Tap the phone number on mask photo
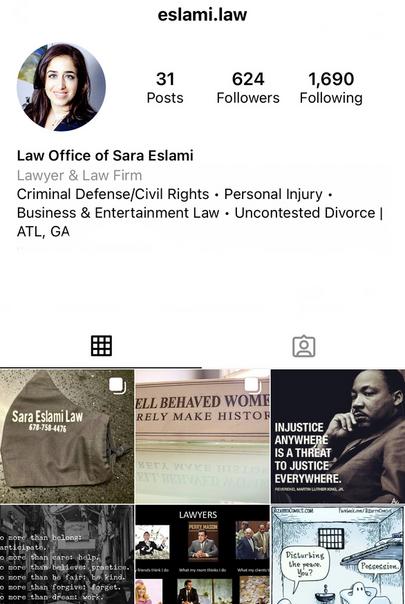The height and width of the screenshot is (604, 405). pyautogui.click(x=47, y=428)
